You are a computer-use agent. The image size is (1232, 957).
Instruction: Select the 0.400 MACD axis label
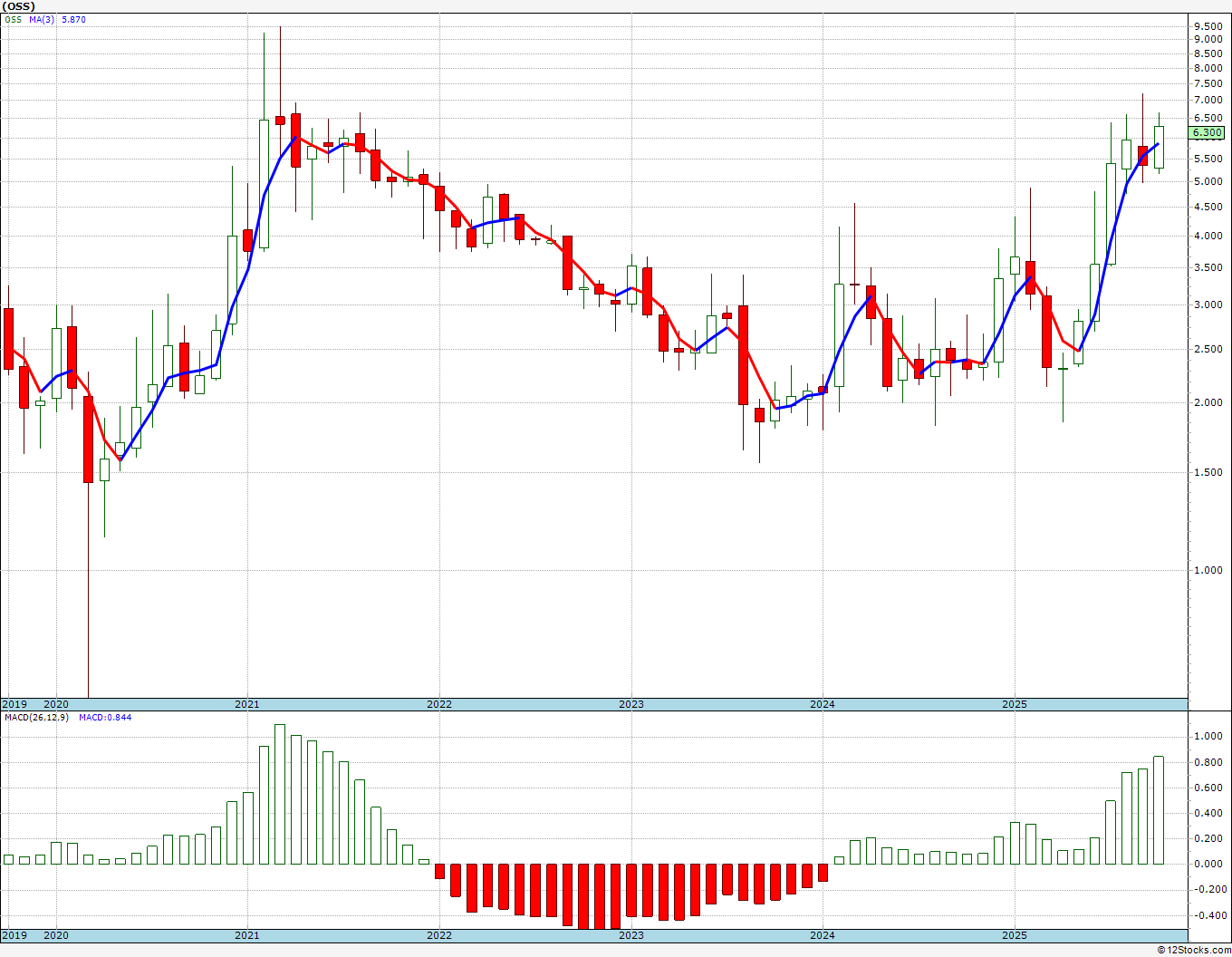(1208, 813)
